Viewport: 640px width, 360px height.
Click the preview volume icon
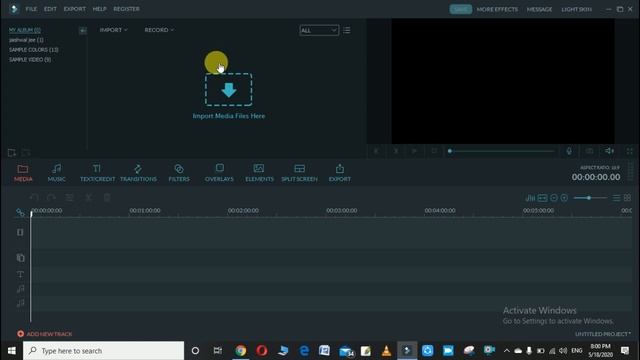tap(609, 151)
